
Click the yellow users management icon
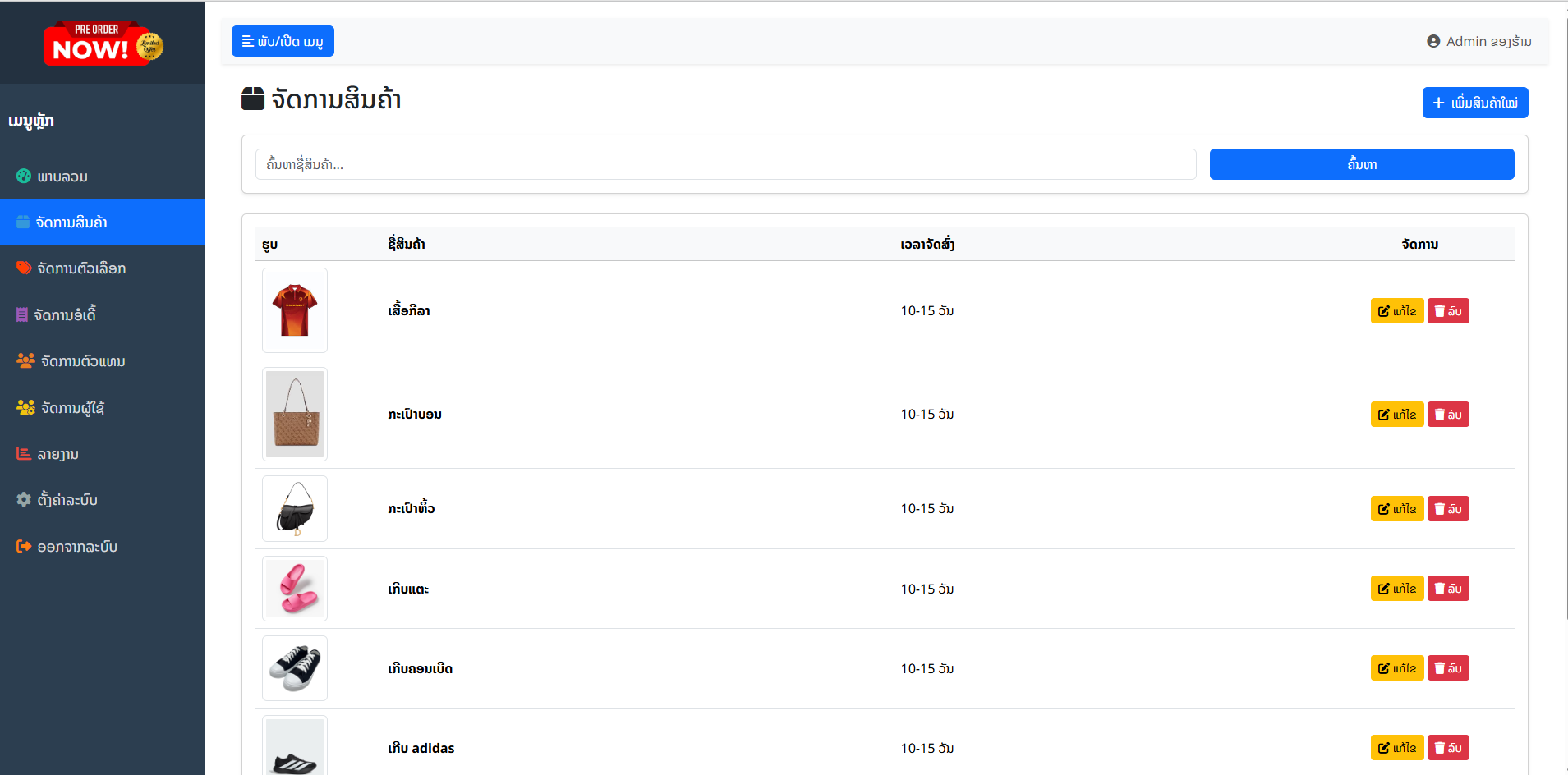[25, 407]
